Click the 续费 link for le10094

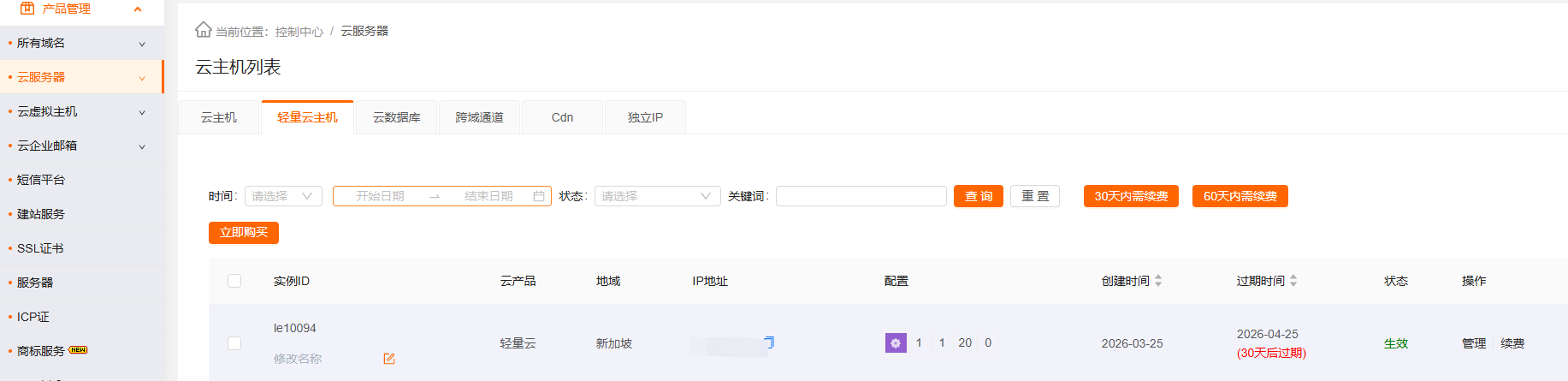pyautogui.click(x=1512, y=343)
